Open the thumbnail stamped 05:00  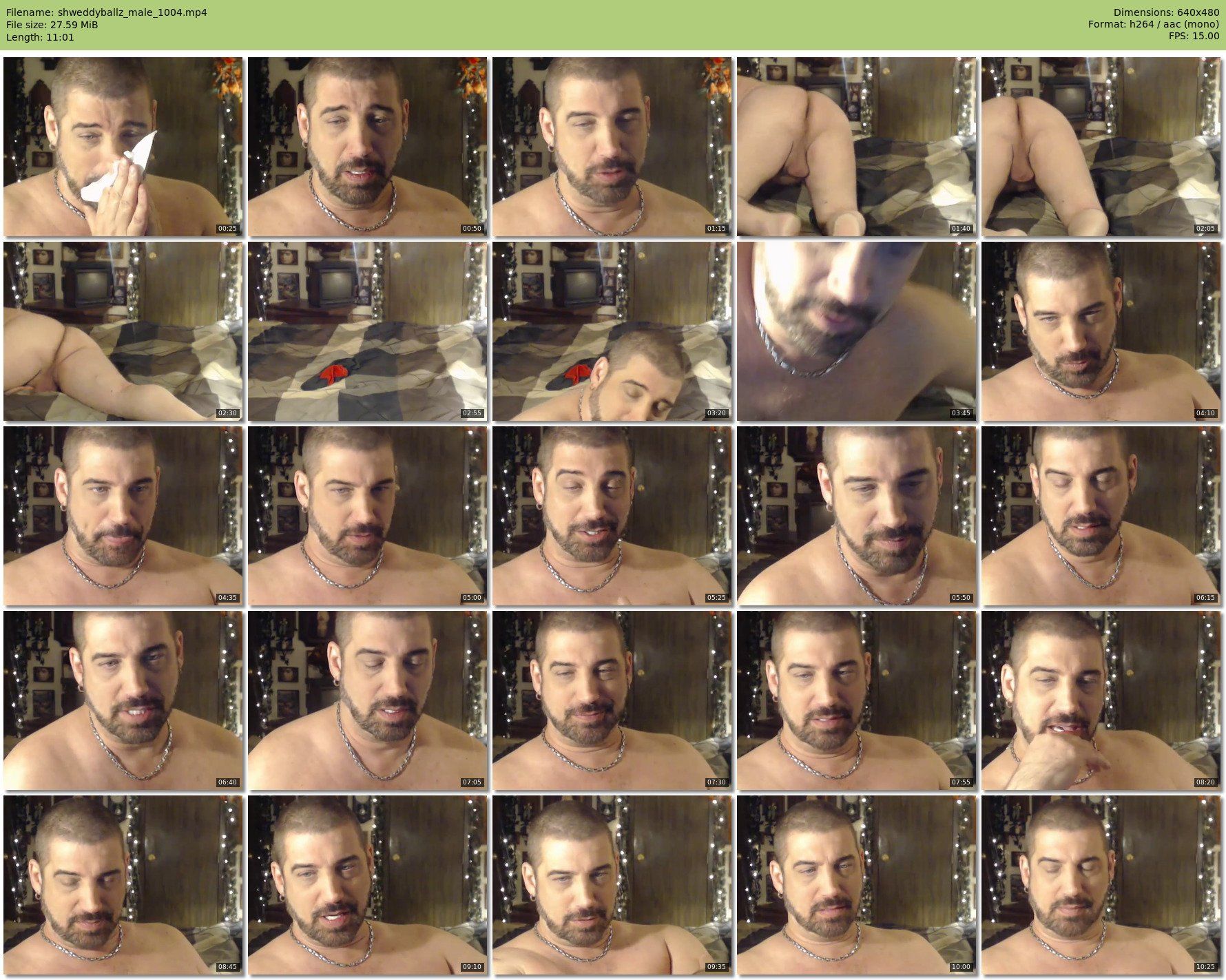pyautogui.click(x=367, y=516)
